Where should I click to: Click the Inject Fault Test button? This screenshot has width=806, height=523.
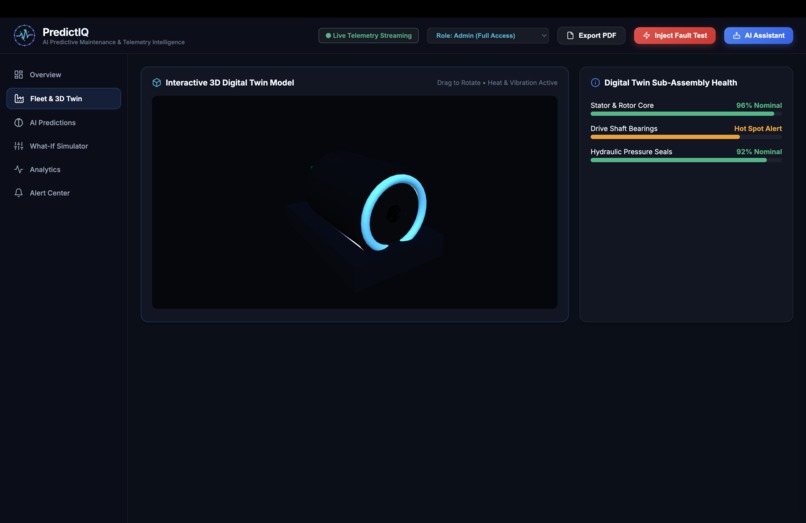pyautogui.click(x=674, y=35)
